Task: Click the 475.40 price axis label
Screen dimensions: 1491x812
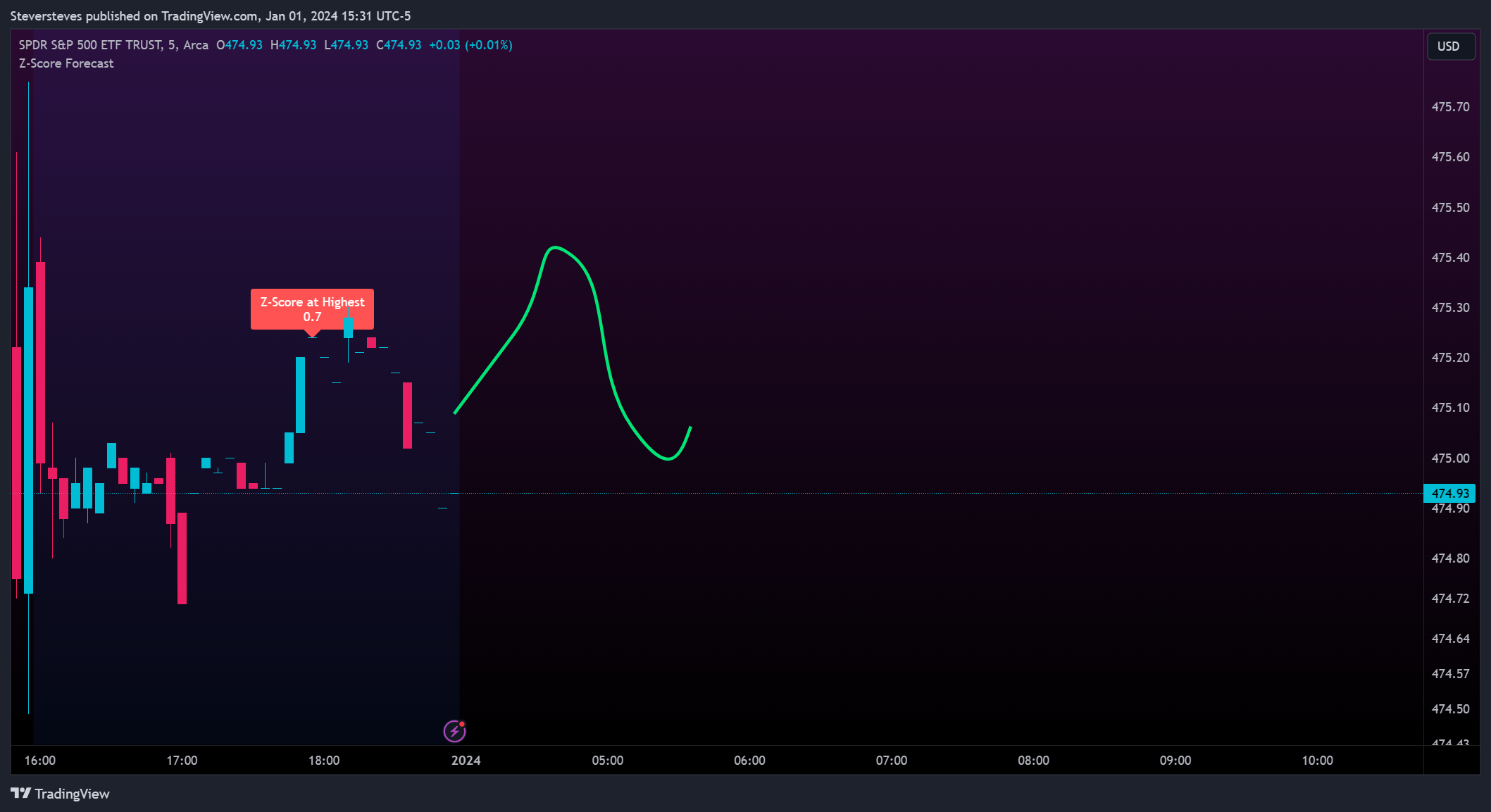Action: coord(1451,258)
